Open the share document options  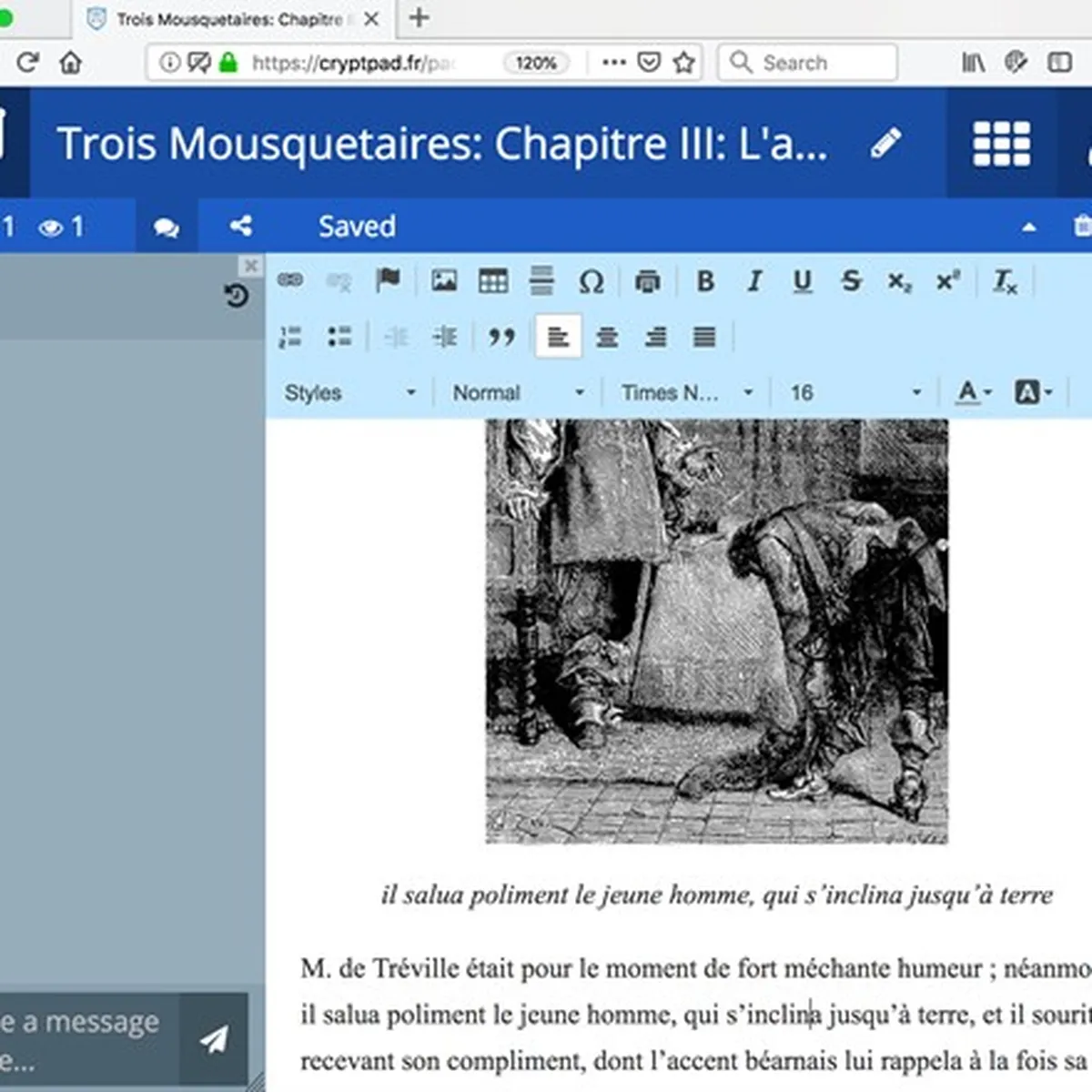241,226
